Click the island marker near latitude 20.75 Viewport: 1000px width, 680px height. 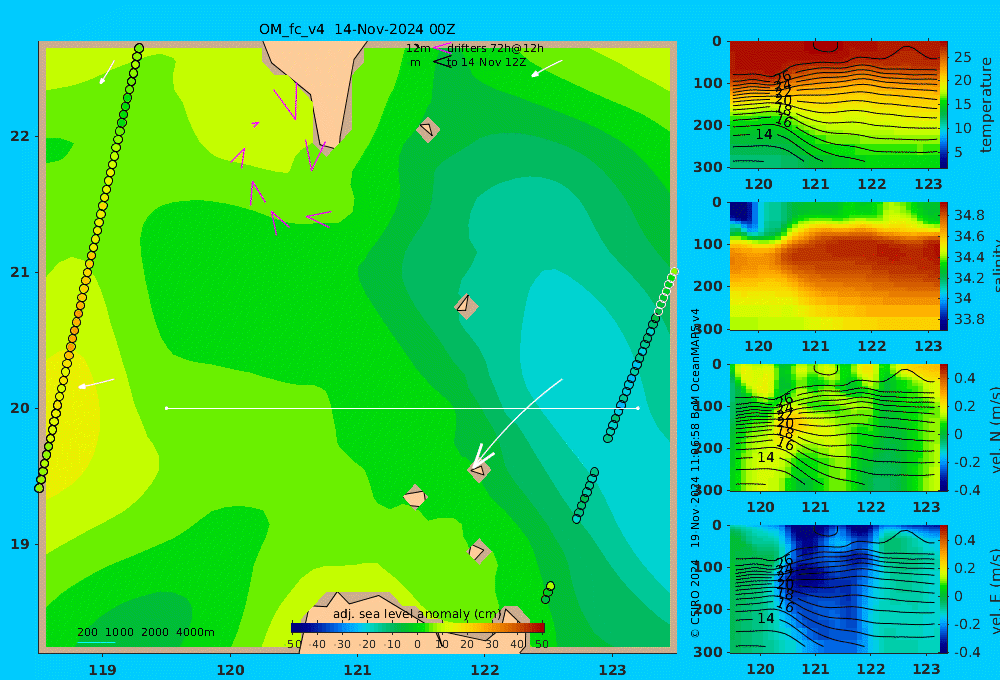point(466,306)
